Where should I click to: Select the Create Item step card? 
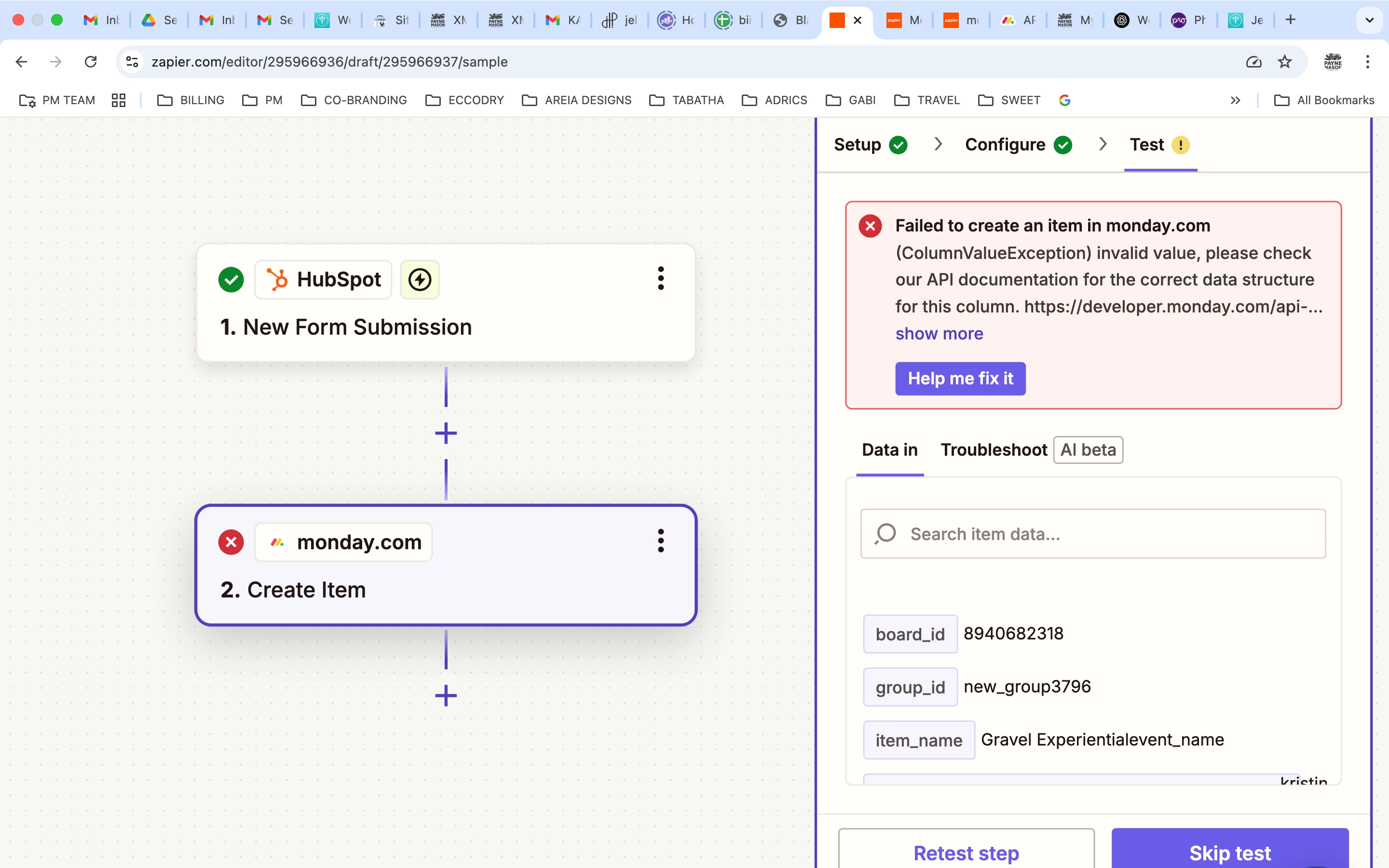pos(446,565)
